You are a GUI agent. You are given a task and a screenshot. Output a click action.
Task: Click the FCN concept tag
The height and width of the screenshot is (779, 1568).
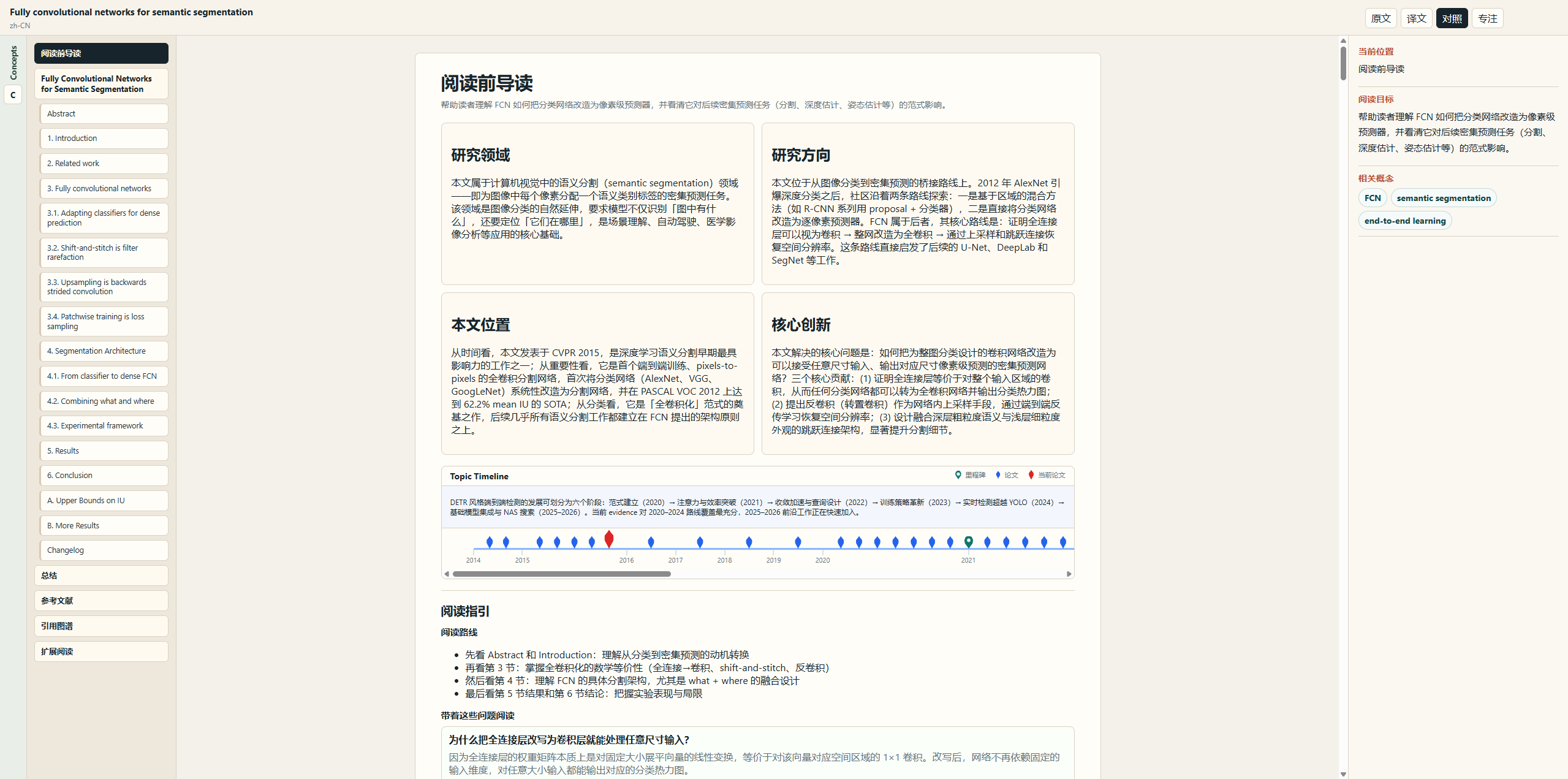tap(1373, 198)
